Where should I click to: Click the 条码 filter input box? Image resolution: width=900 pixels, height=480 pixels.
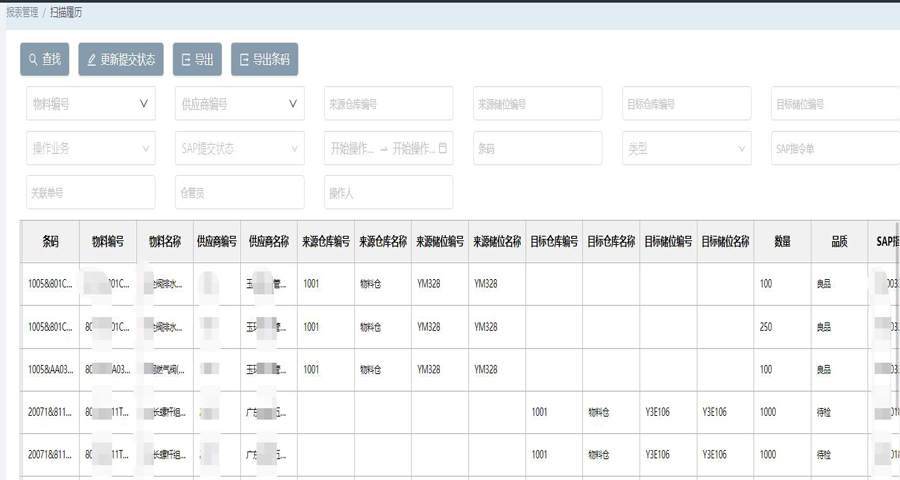537,148
